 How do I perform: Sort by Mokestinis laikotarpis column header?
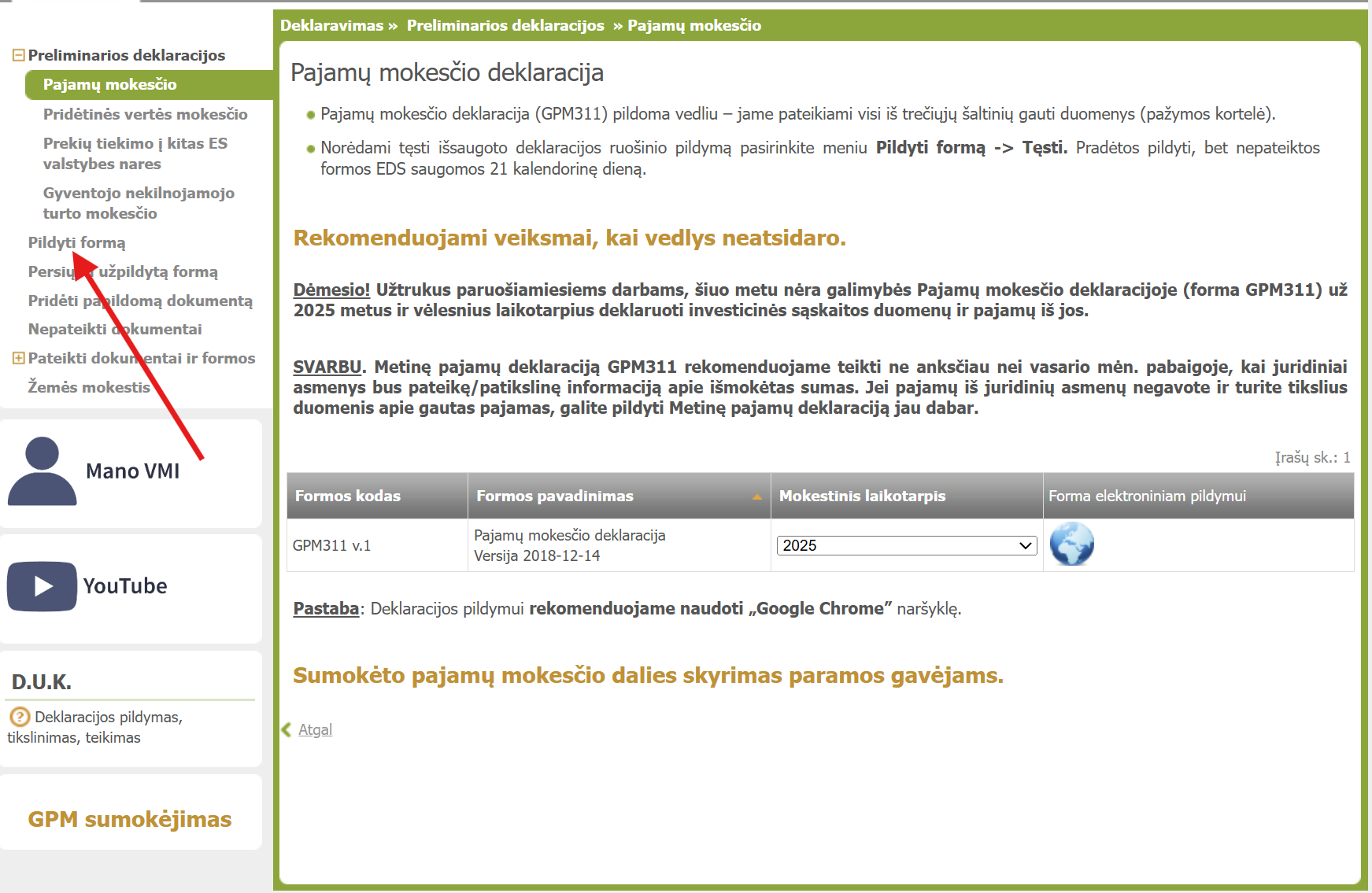862,496
